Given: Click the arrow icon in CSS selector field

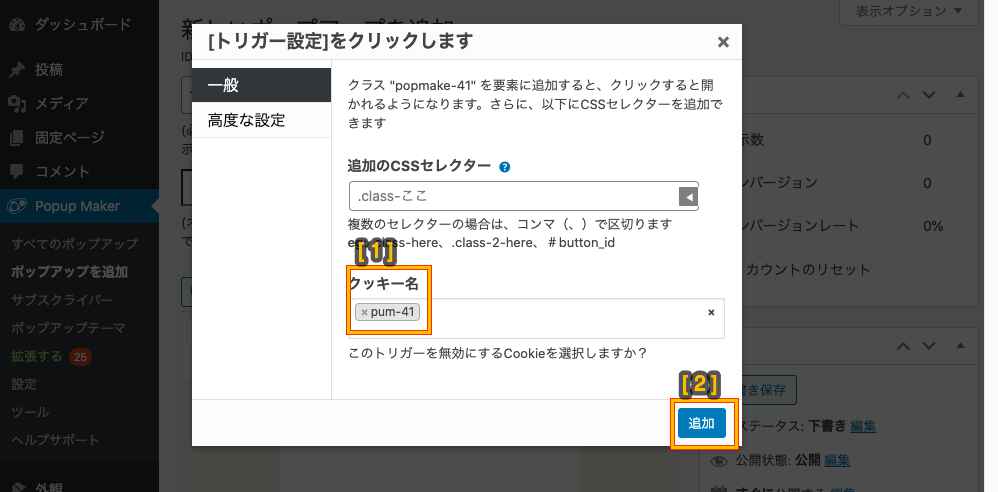Looking at the screenshot, I should [688, 197].
